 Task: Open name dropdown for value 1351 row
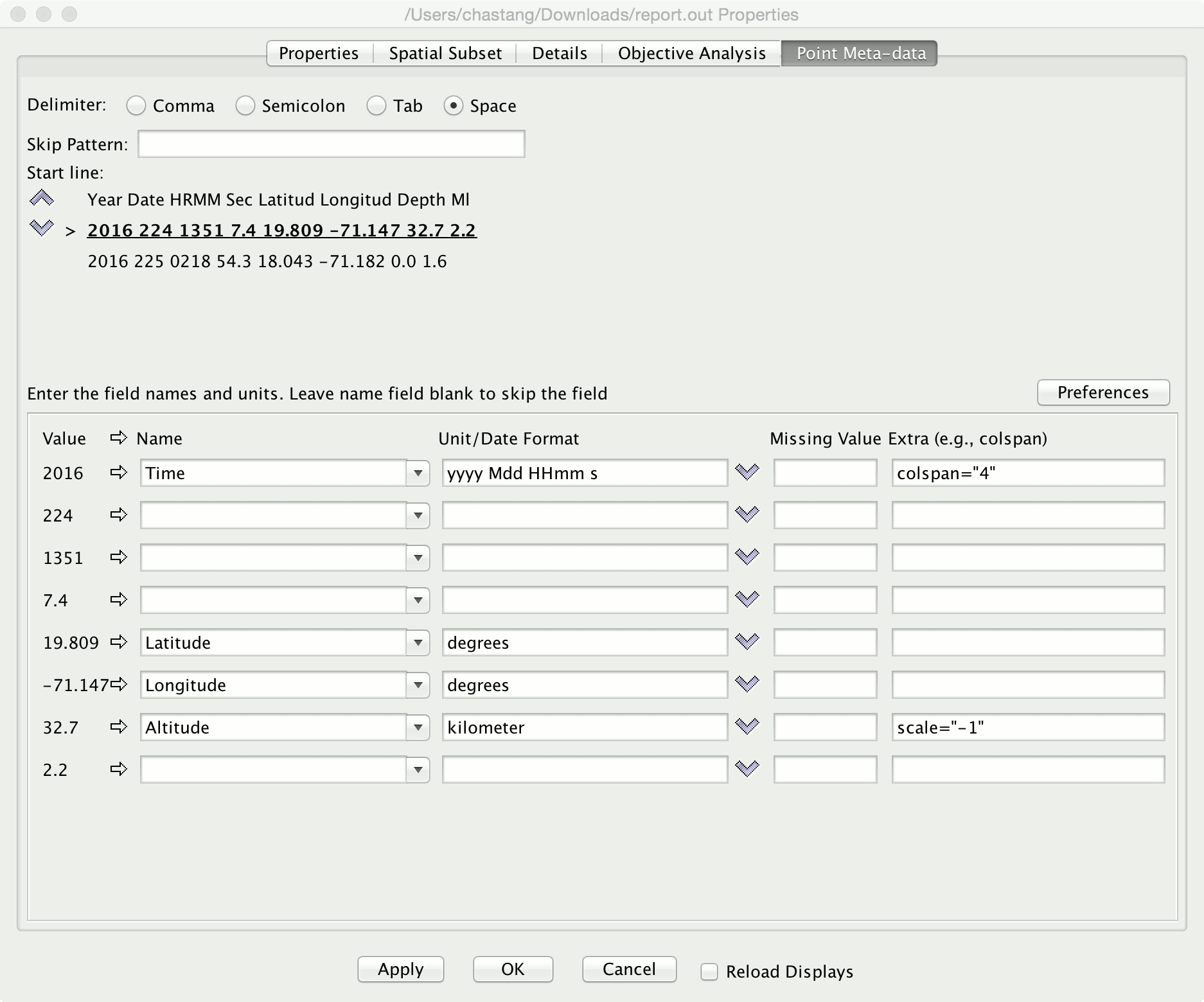tap(418, 558)
